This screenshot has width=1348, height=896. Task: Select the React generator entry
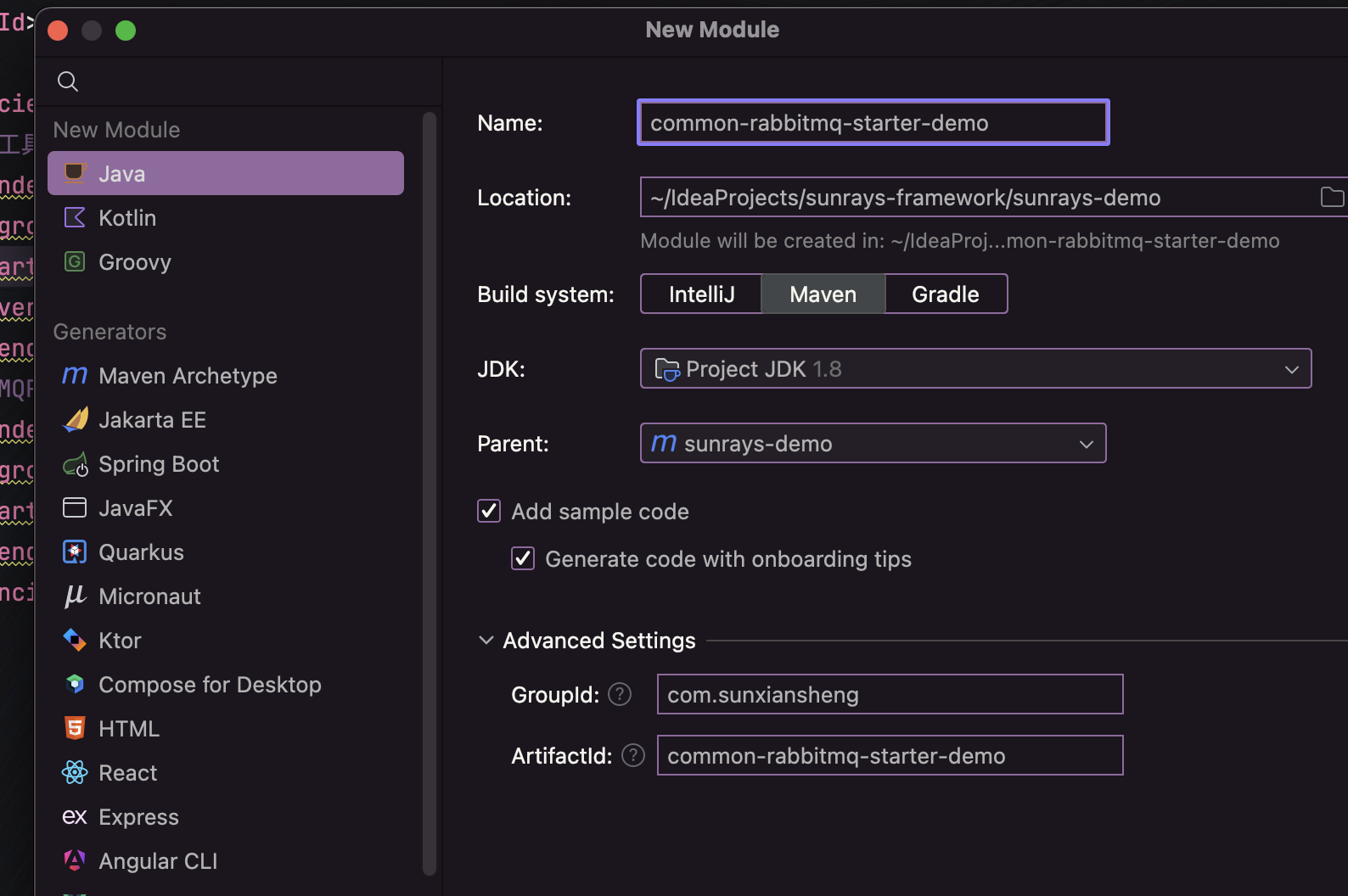coord(226,772)
